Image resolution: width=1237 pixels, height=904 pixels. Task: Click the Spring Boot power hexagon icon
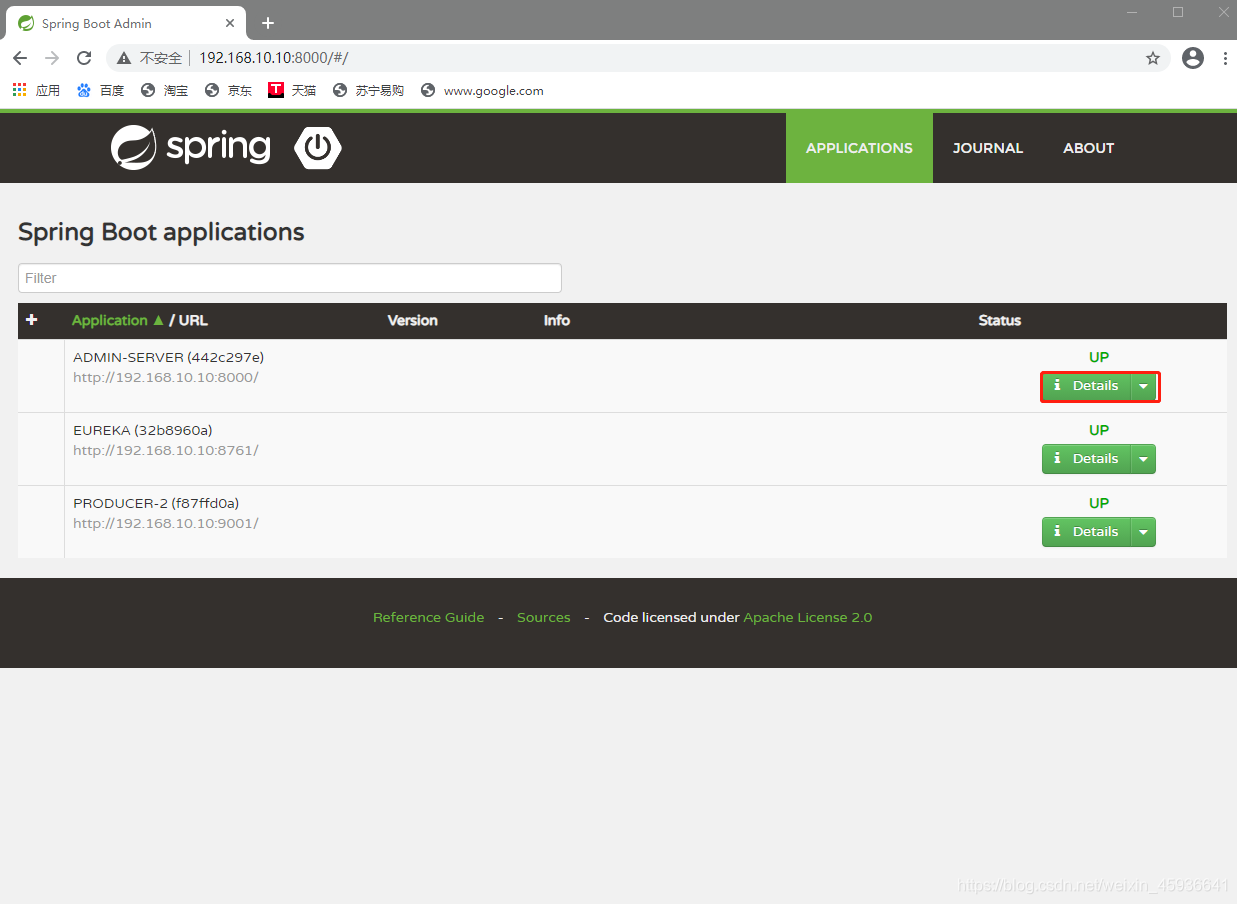pyautogui.click(x=318, y=148)
